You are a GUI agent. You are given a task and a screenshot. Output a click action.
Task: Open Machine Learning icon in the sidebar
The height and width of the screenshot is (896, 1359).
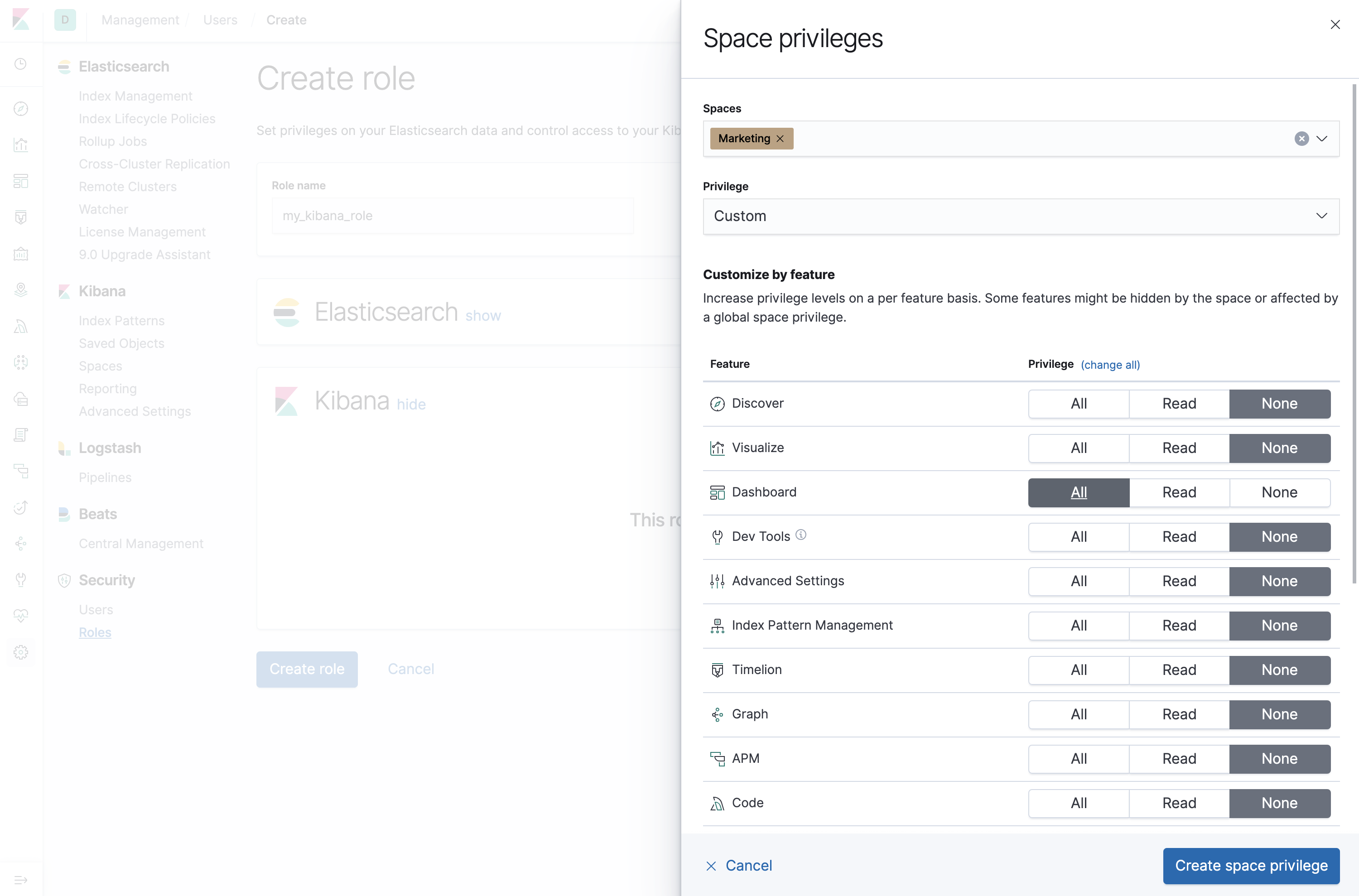pos(20,362)
